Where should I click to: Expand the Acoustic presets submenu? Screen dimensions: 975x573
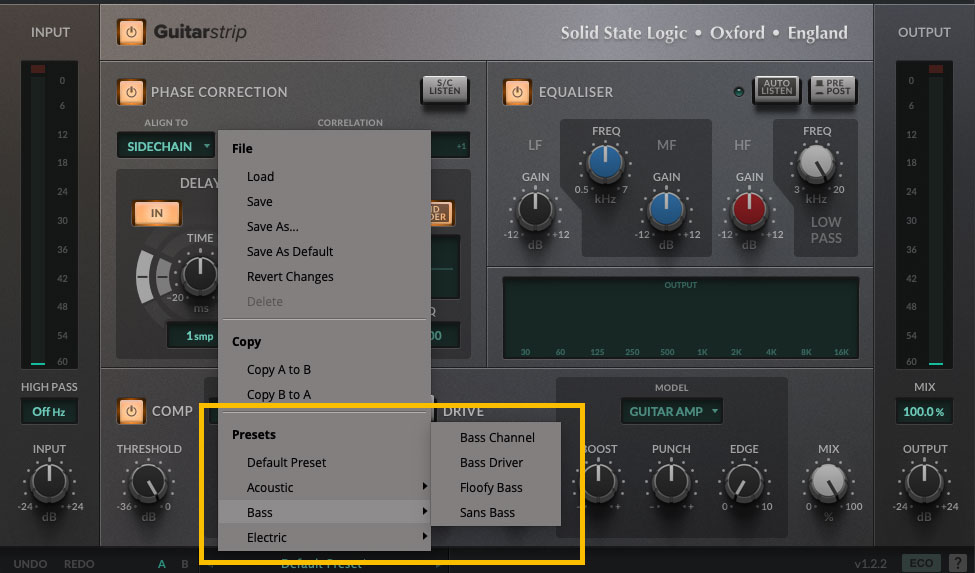tap(325, 487)
